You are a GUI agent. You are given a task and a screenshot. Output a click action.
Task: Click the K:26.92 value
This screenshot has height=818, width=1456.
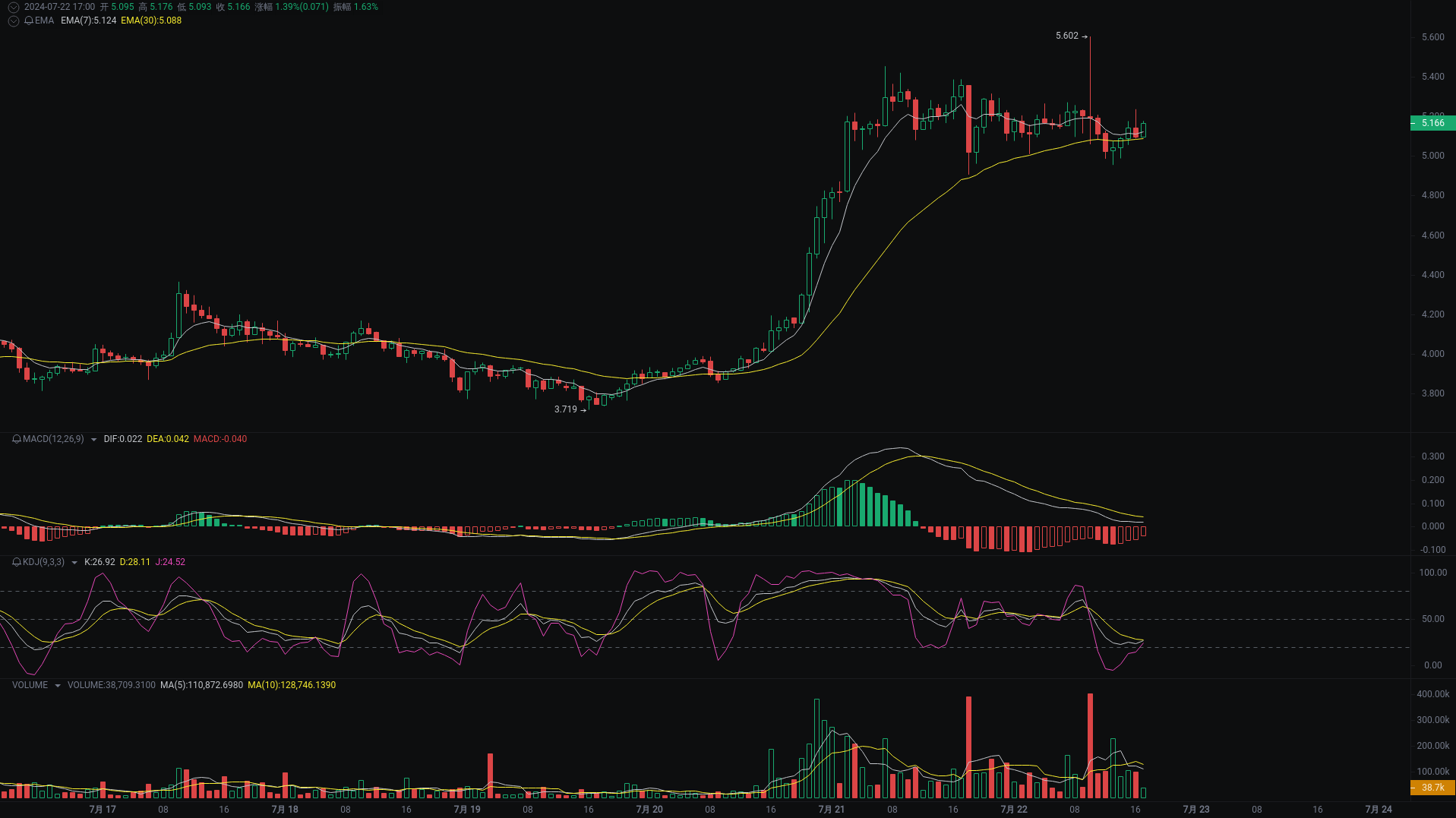click(99, 562)
